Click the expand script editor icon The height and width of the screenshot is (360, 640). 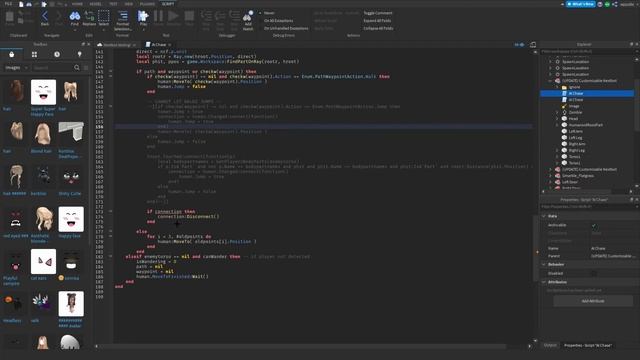click(x=533, y=44)
